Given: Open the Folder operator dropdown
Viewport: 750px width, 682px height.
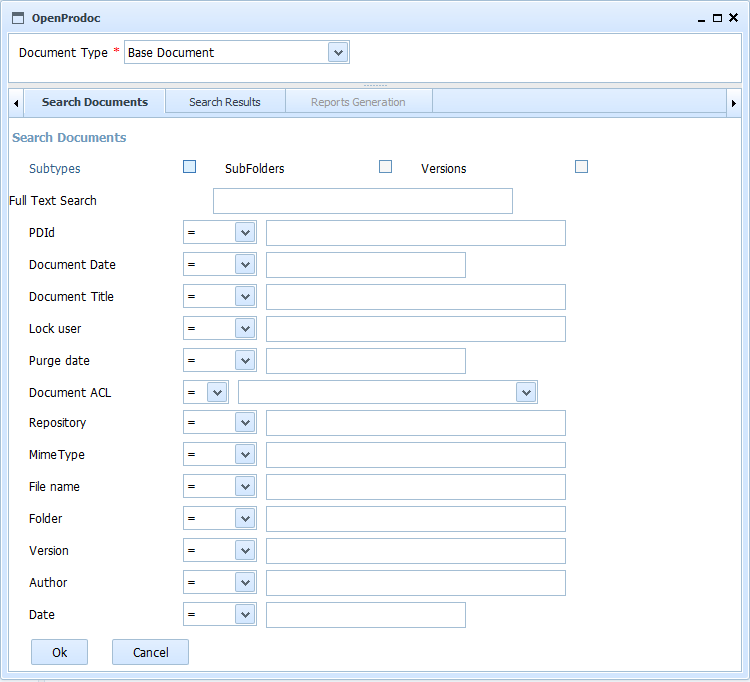Looking at the screenshot, I should tap(245, 518).
